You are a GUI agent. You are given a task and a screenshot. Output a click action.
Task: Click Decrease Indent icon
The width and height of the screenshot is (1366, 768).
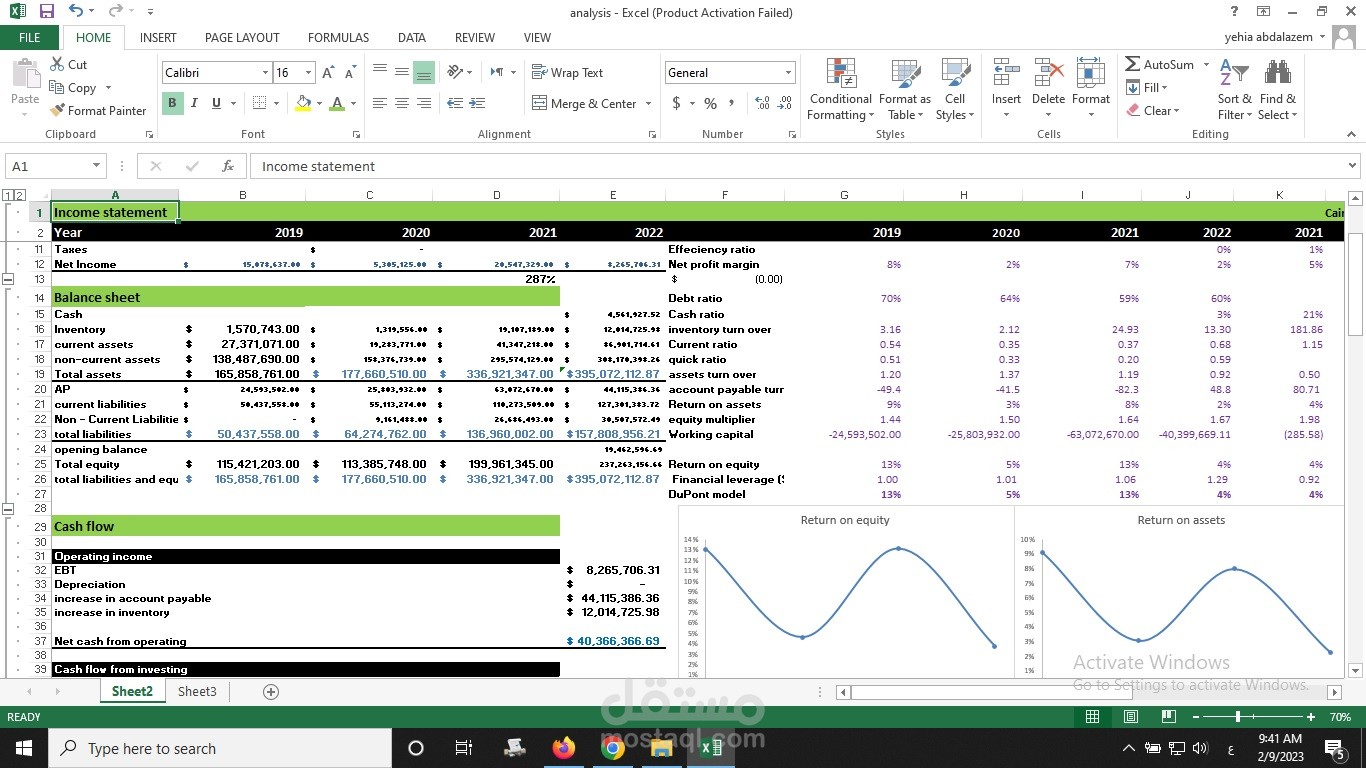pos(455,103)
